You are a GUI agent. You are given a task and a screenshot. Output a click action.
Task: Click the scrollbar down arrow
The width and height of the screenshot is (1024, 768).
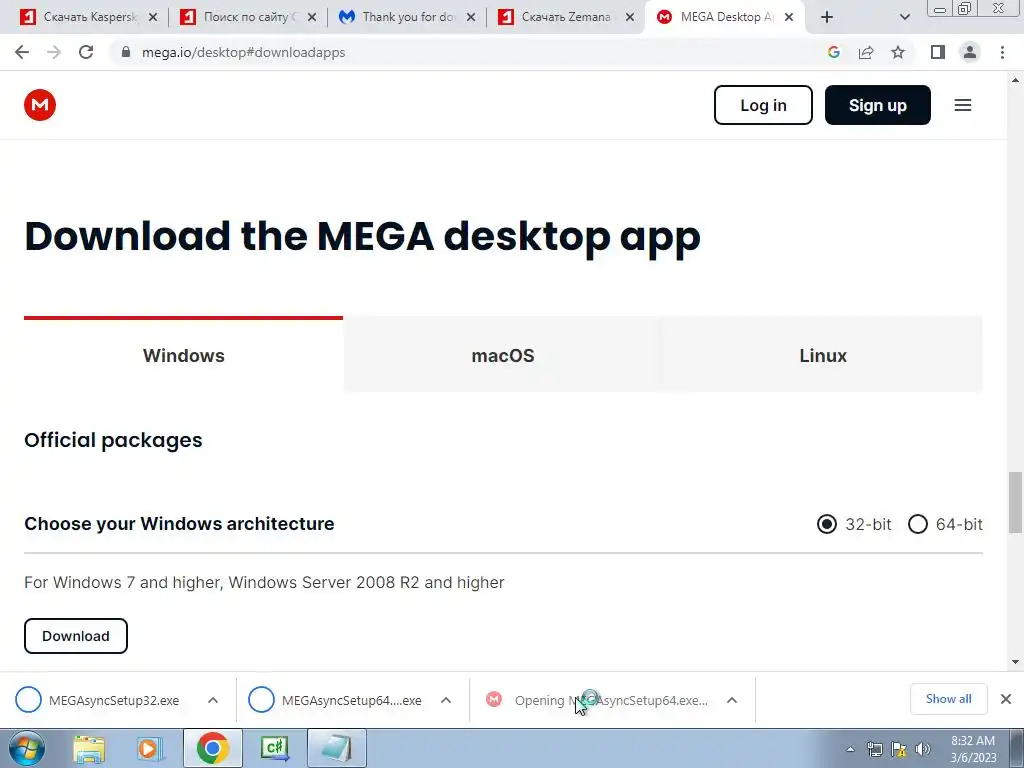(1015, 662)
